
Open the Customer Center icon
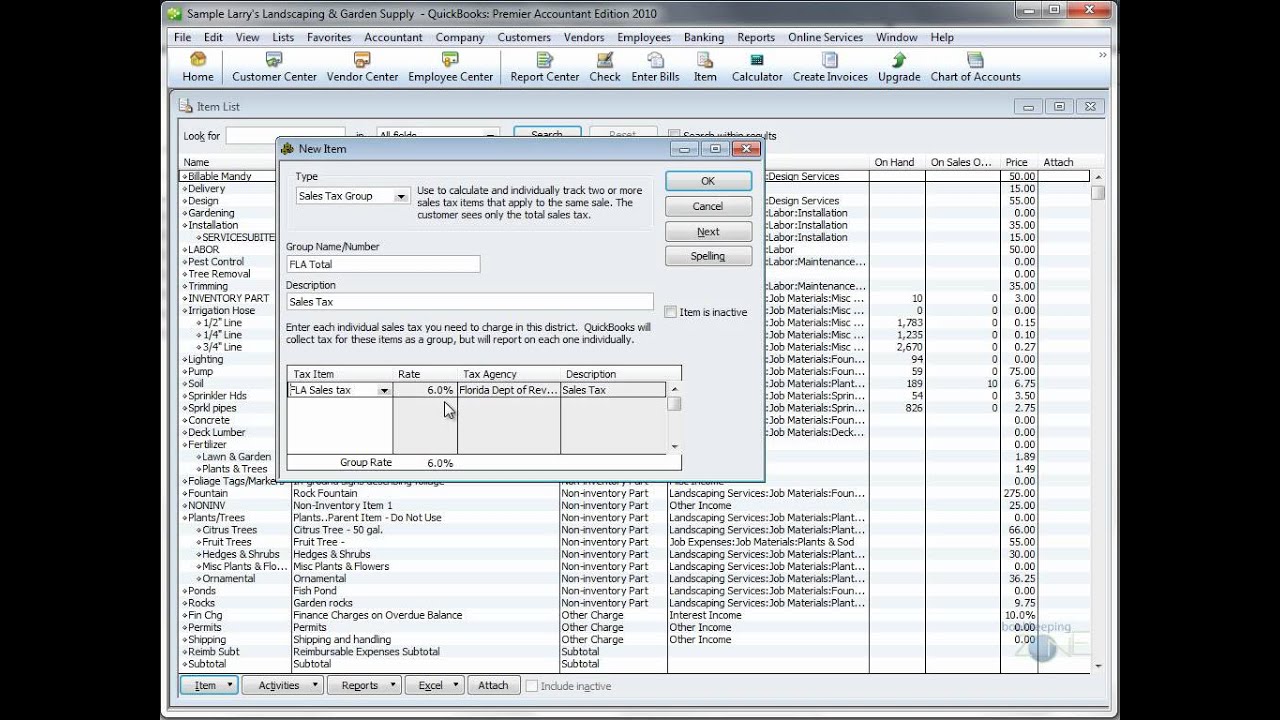274,67
